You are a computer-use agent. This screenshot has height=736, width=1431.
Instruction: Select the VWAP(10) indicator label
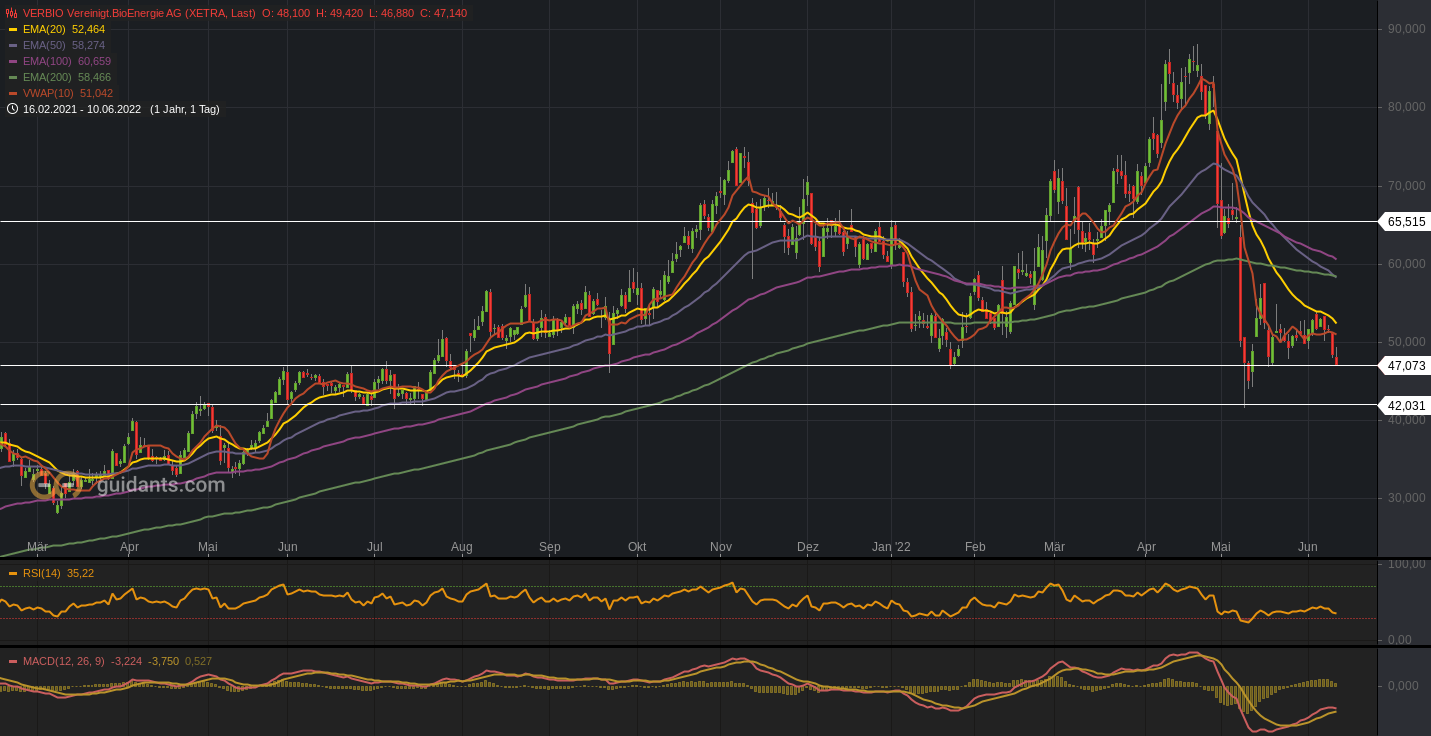(48, 93)
